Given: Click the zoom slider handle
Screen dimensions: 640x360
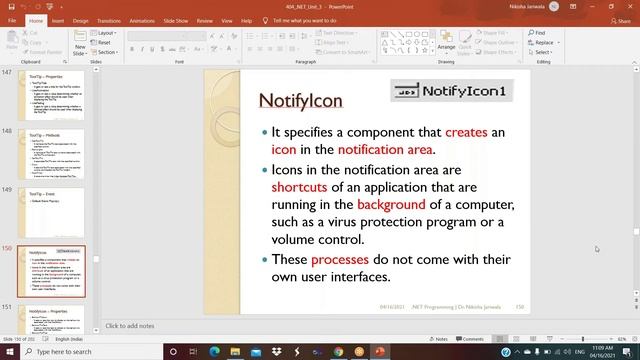Looking at the screenshot, I should tap(583, 339).
